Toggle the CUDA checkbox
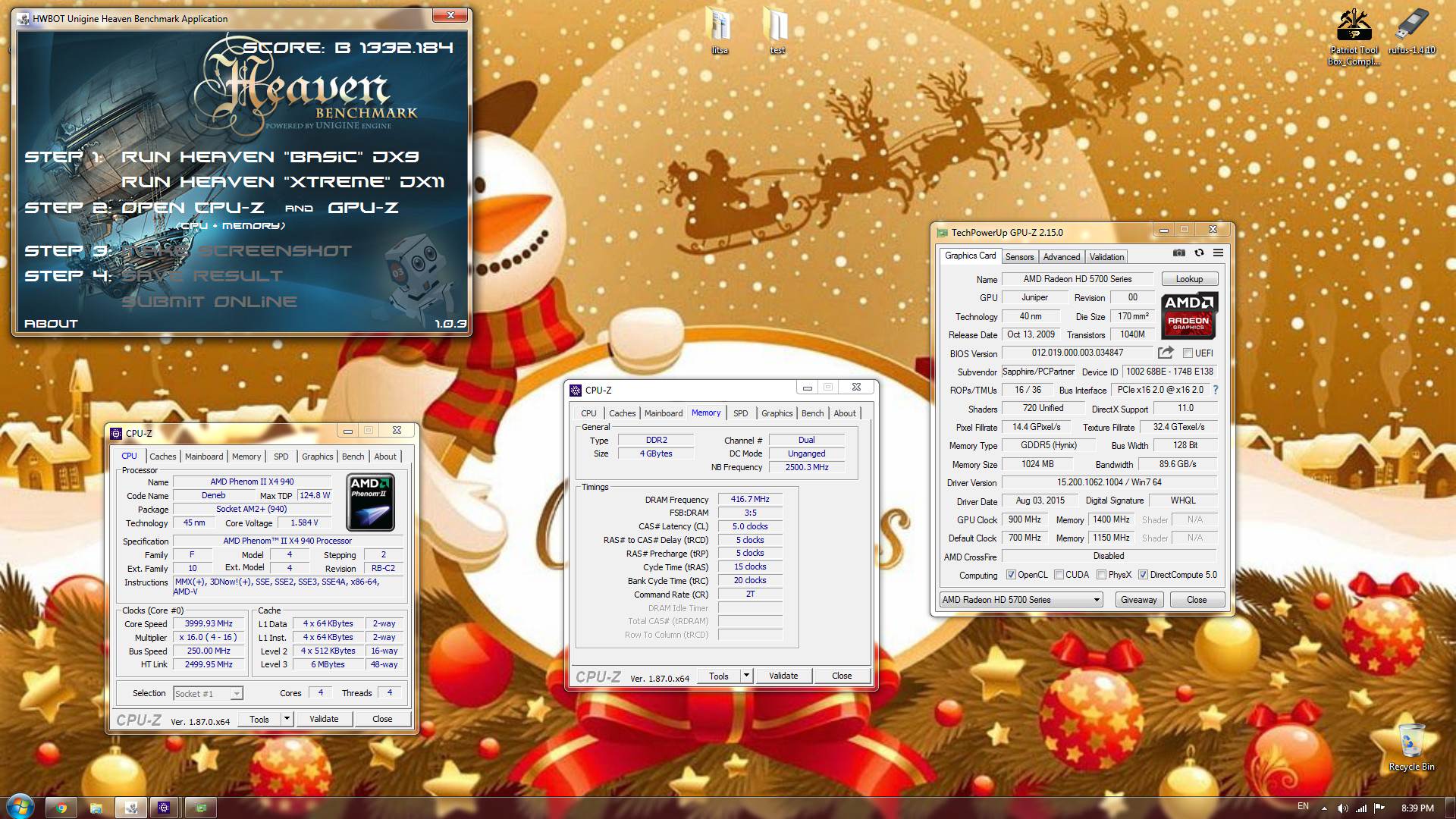The height and width of the screenshot is (819, 1456). 1059,575
